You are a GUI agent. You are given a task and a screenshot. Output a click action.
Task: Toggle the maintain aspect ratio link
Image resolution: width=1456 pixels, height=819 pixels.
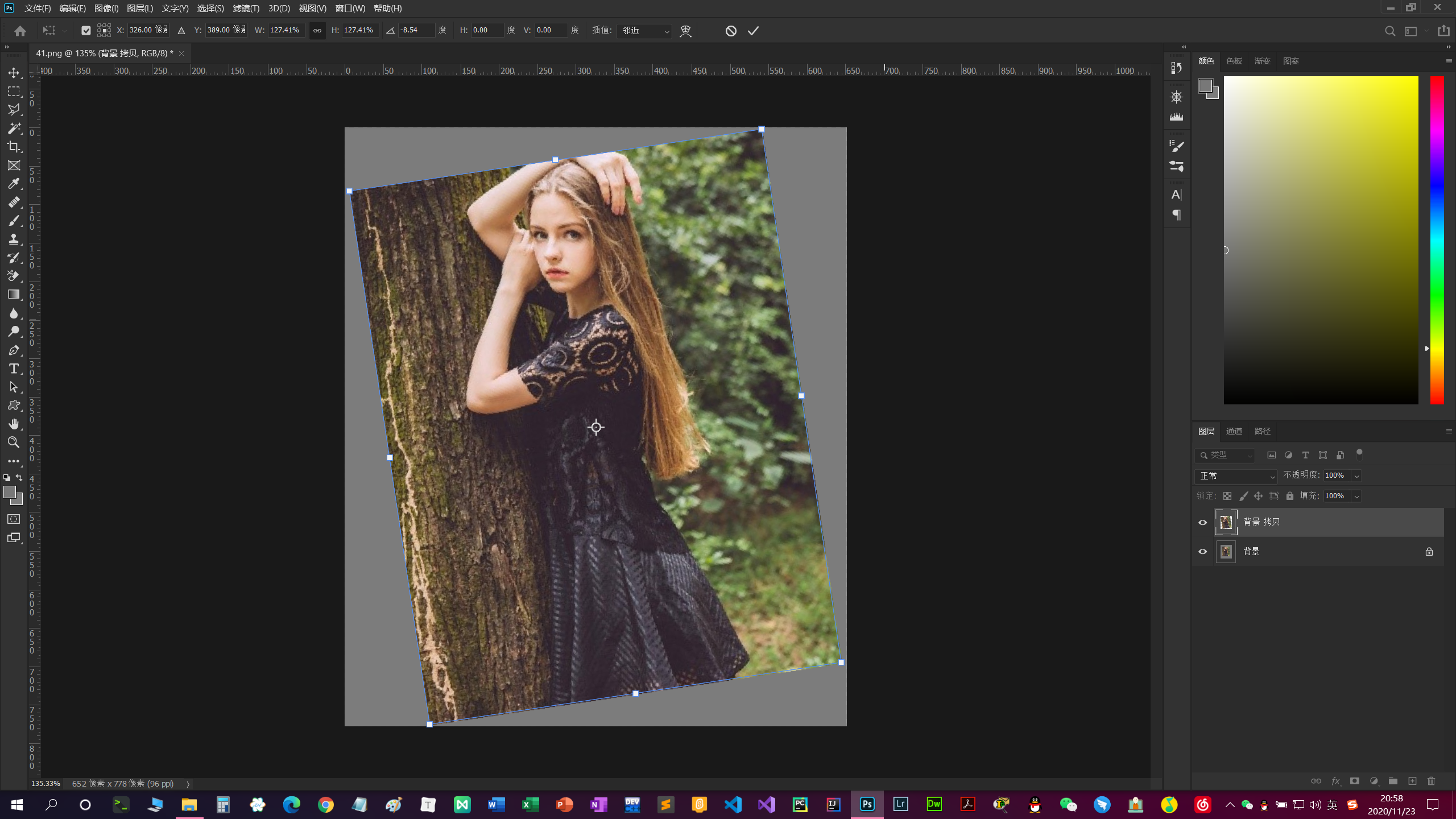pyautogui.click(x=317, y=31)
